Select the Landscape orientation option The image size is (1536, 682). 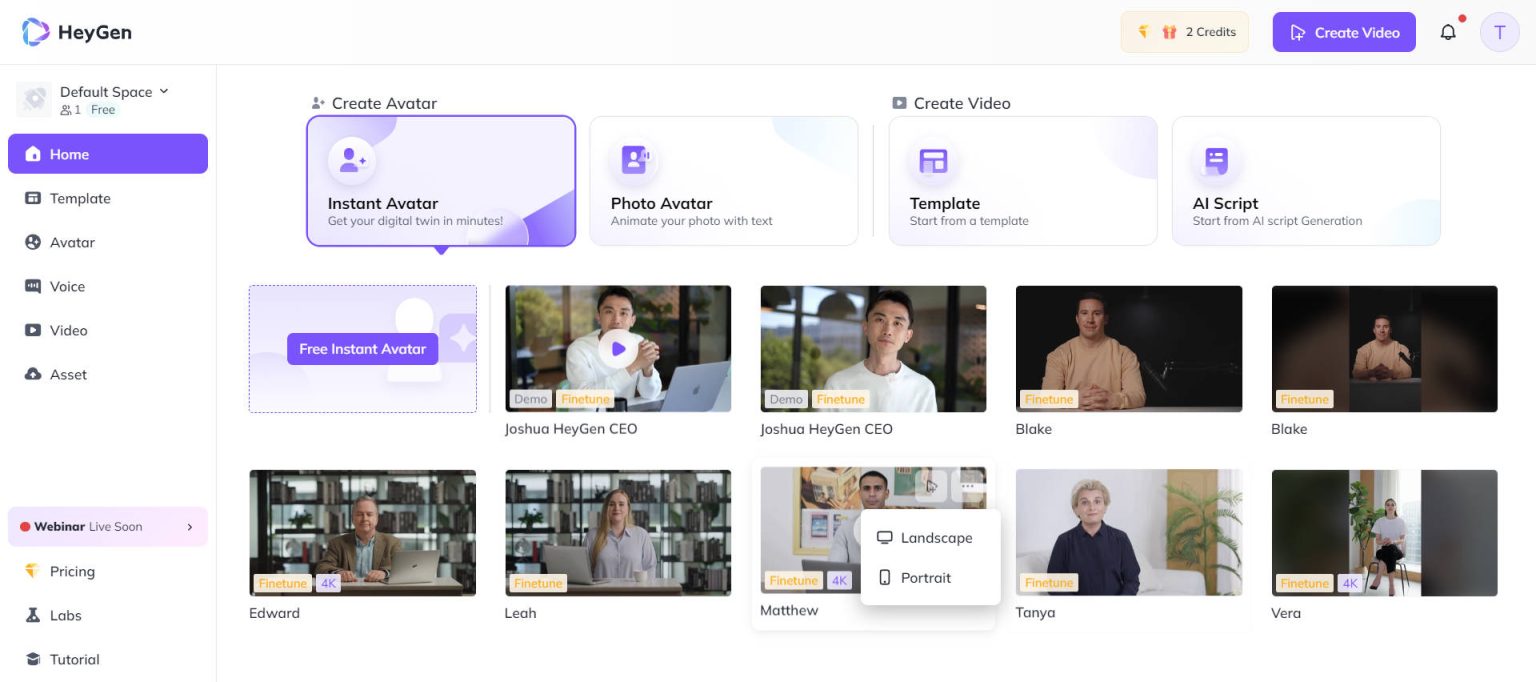[936, 537]
